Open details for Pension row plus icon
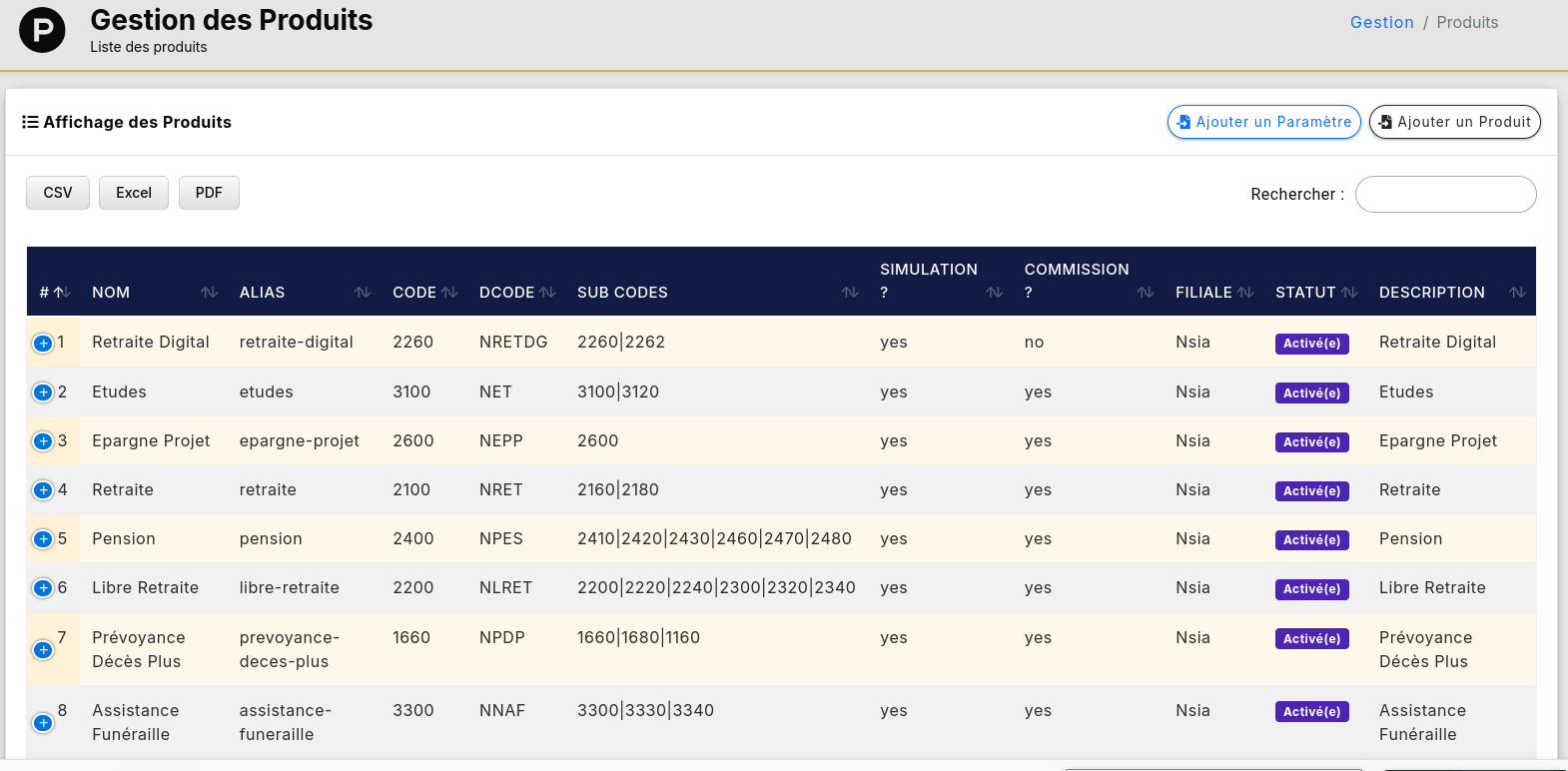Image resolution: width=1568 pixels, height=771 pixels. coord(43,539)
